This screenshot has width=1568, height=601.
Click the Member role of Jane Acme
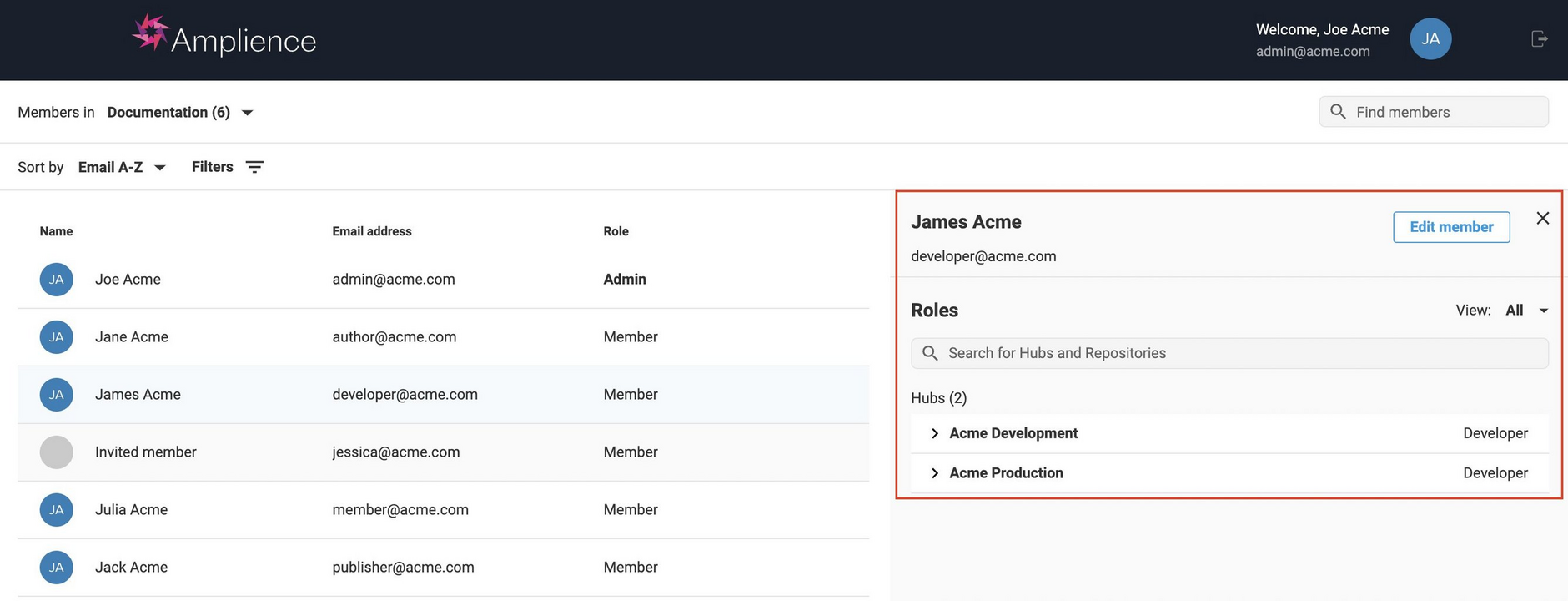tap(631, 337)
